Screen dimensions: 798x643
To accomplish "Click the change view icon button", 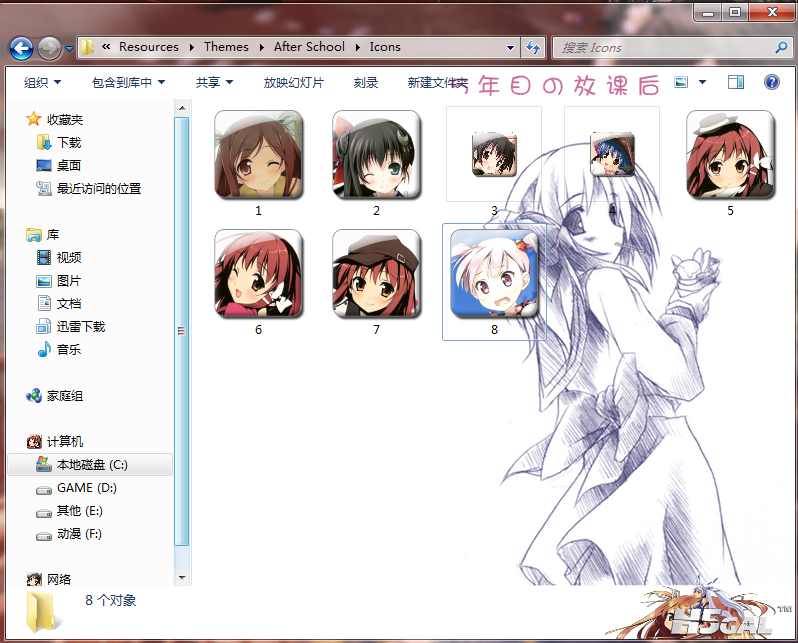I will 681,82.
